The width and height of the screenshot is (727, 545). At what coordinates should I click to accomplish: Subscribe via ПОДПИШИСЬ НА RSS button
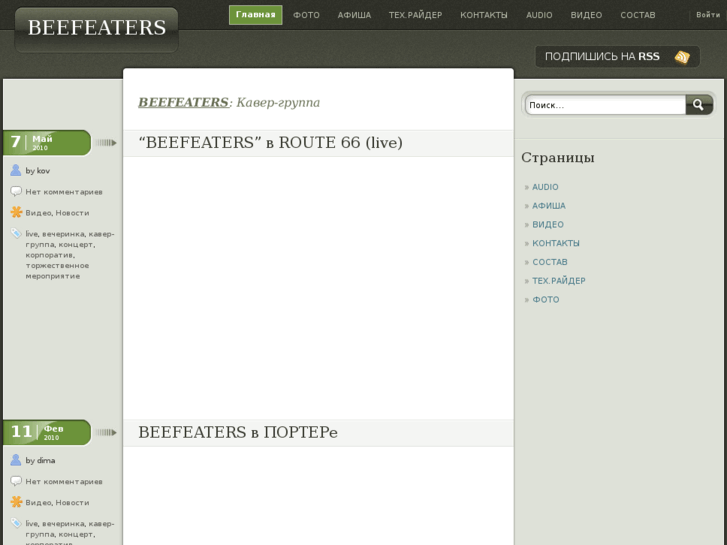(x=617, y=57)
